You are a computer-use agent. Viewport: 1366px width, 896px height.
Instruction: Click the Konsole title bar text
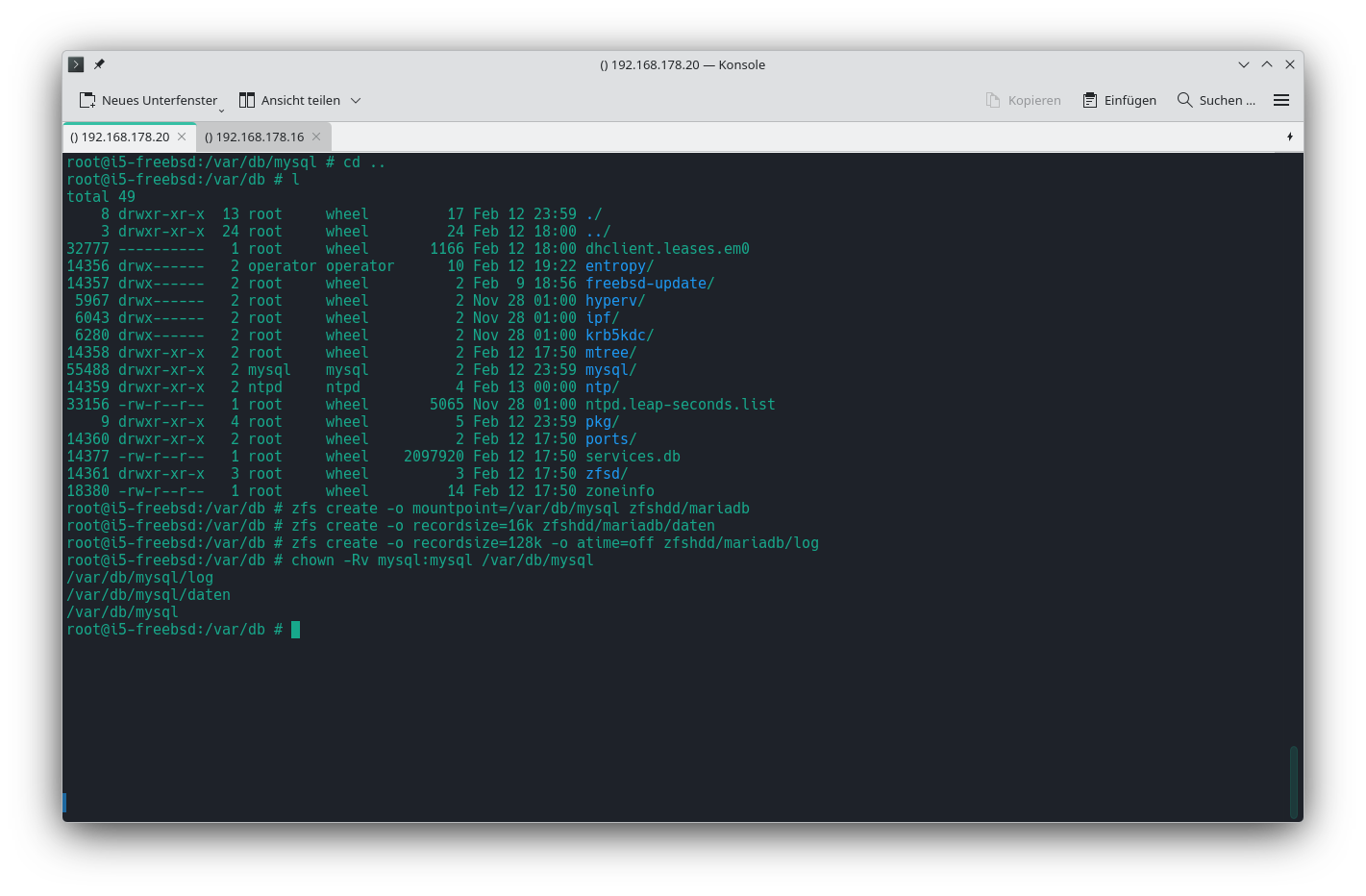(x=683, y=64)
